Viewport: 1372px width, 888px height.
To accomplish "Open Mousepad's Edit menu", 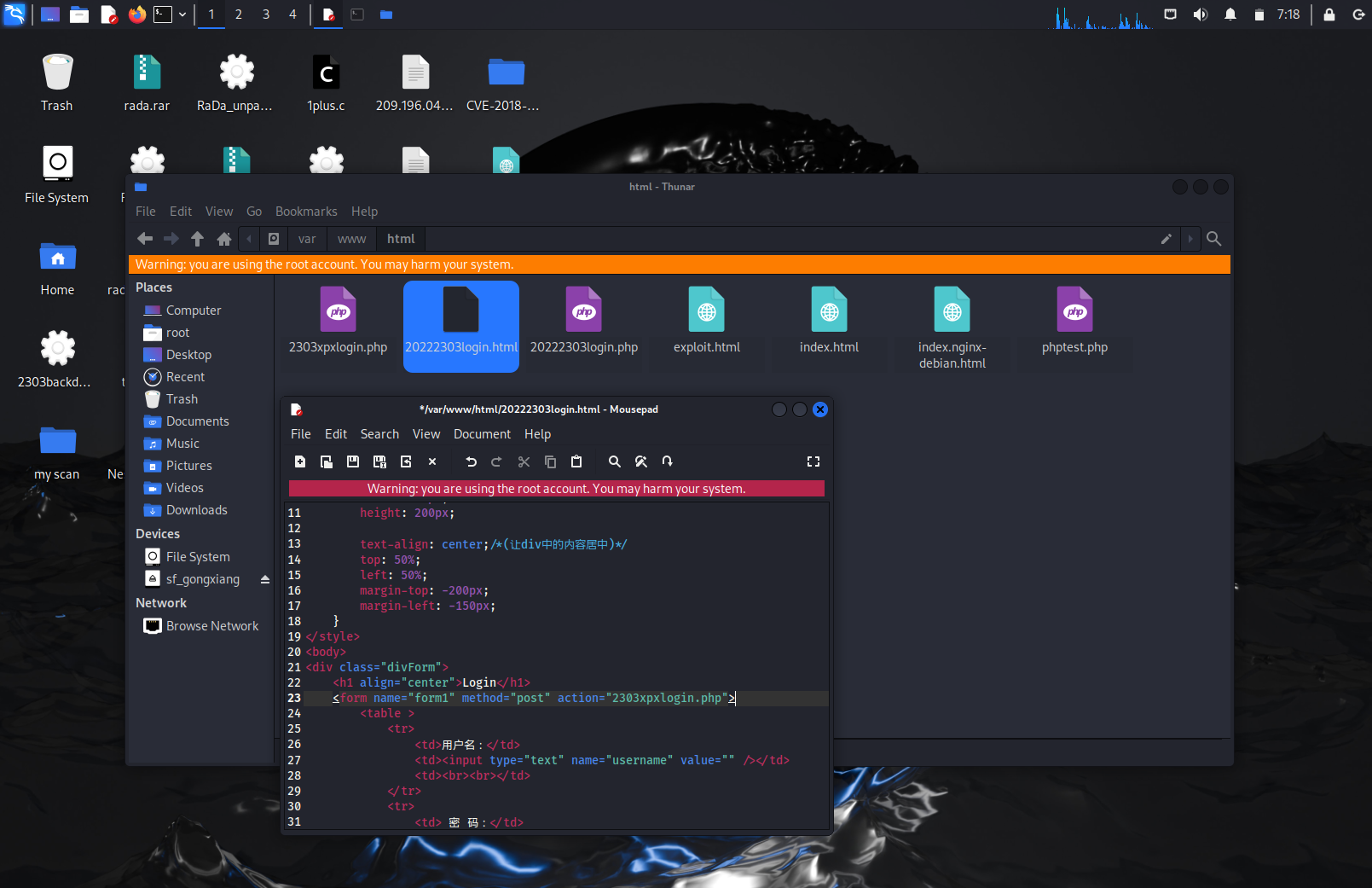I will (336, 434).
